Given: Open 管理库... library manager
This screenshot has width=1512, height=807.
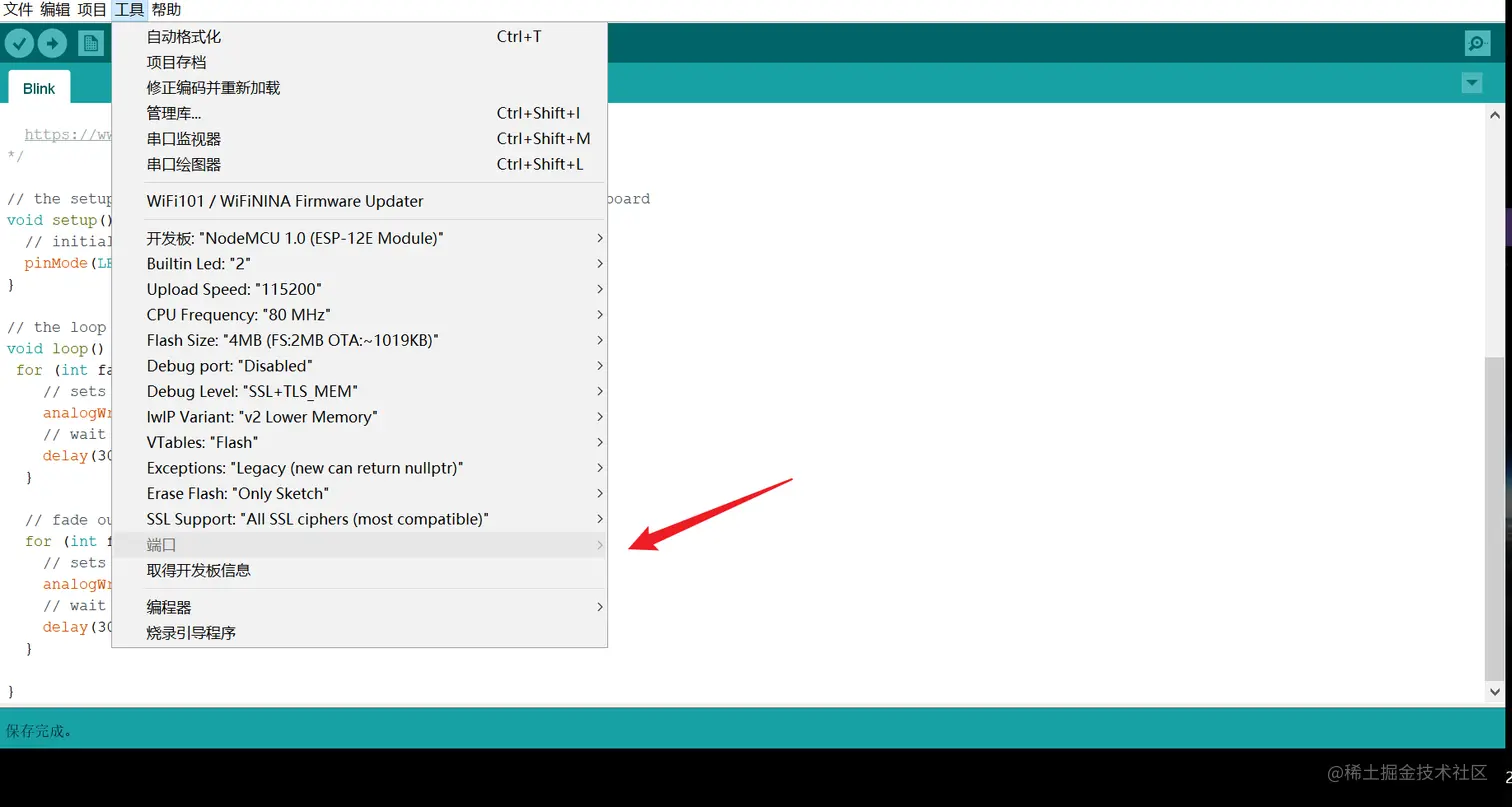Looking at the screenshot, I should [359, 114].
